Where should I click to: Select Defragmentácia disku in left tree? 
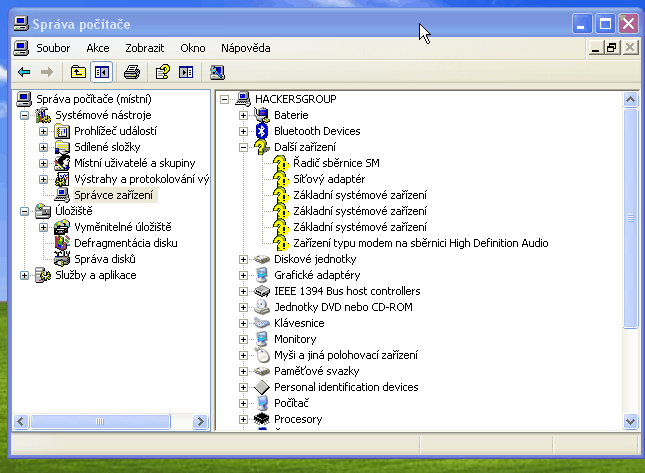pyautogui.click(x=125, y=243)
